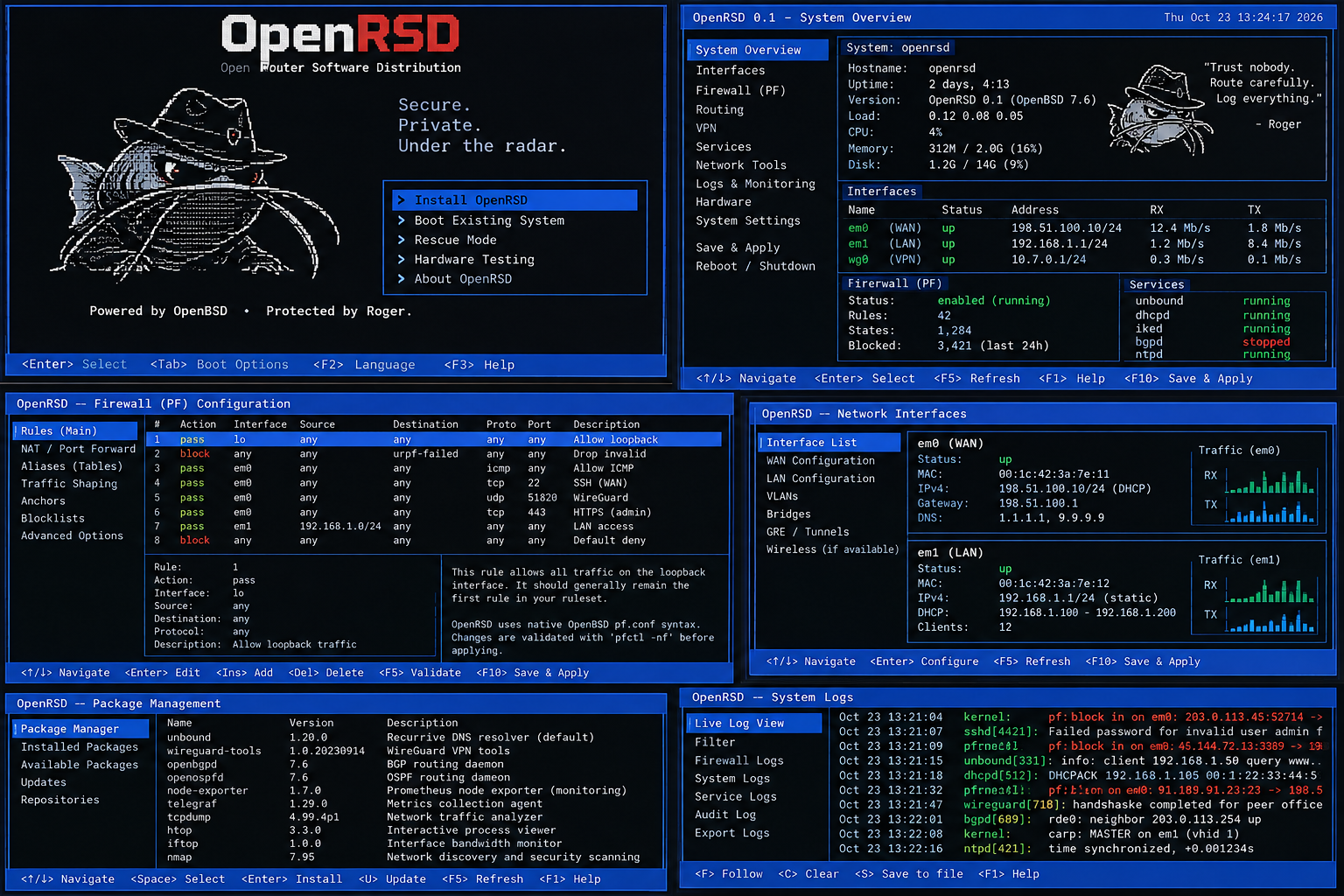Click Traffic (em0) RX graph
Viewport: 1344px width, 896px height.
pyautogui.click(x=1270, y=480)
